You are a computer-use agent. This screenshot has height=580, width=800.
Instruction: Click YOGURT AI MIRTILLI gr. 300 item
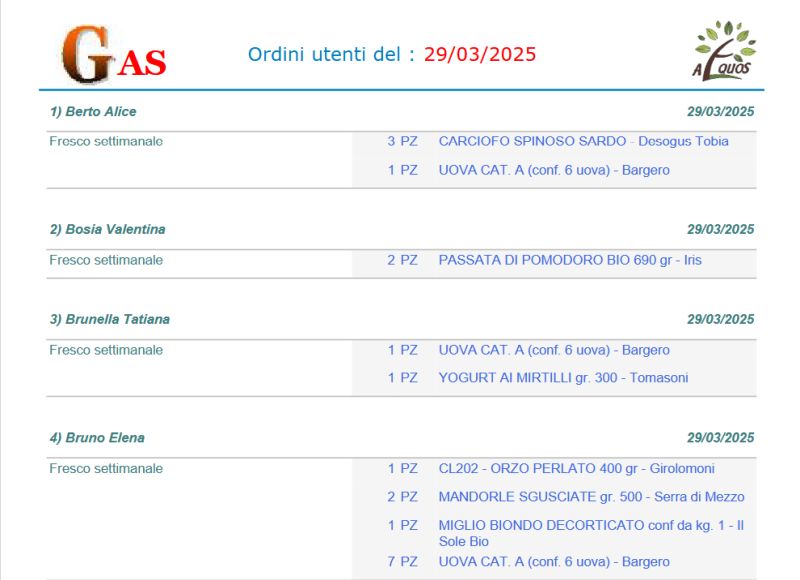coord(563,377)
